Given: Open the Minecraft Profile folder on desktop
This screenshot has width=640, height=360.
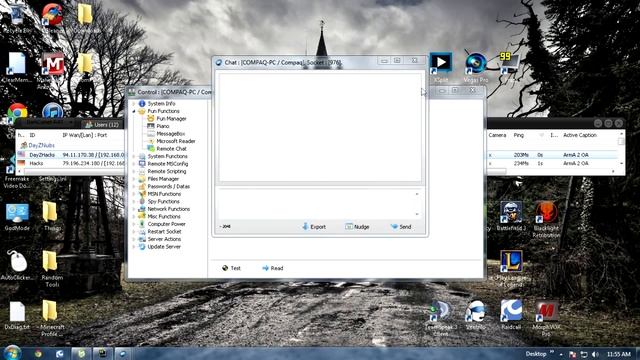Looking at the screenshot, I should point(52,318).
